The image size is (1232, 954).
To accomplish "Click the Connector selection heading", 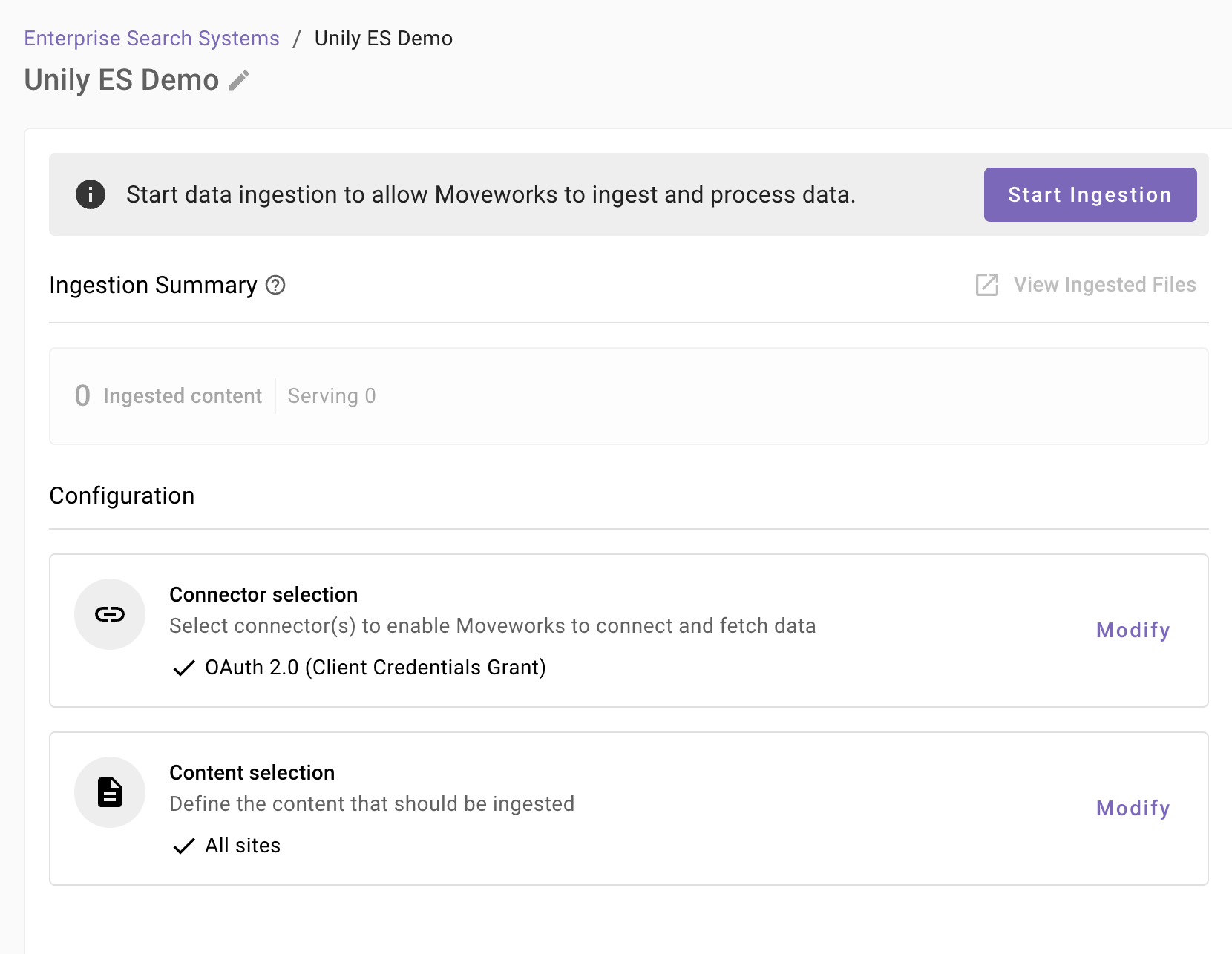I will pyautogui.click(x=263, y=595).
